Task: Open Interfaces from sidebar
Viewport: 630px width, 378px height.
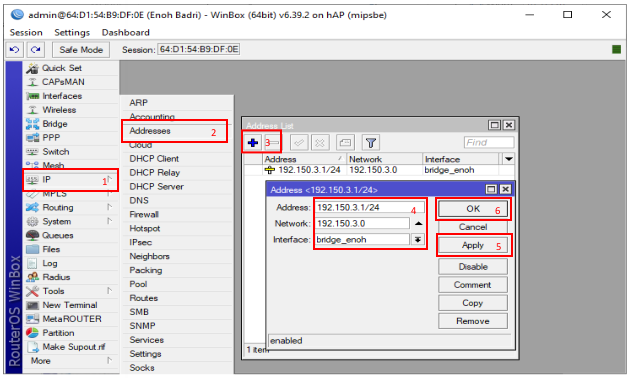Action: point(71,96)
